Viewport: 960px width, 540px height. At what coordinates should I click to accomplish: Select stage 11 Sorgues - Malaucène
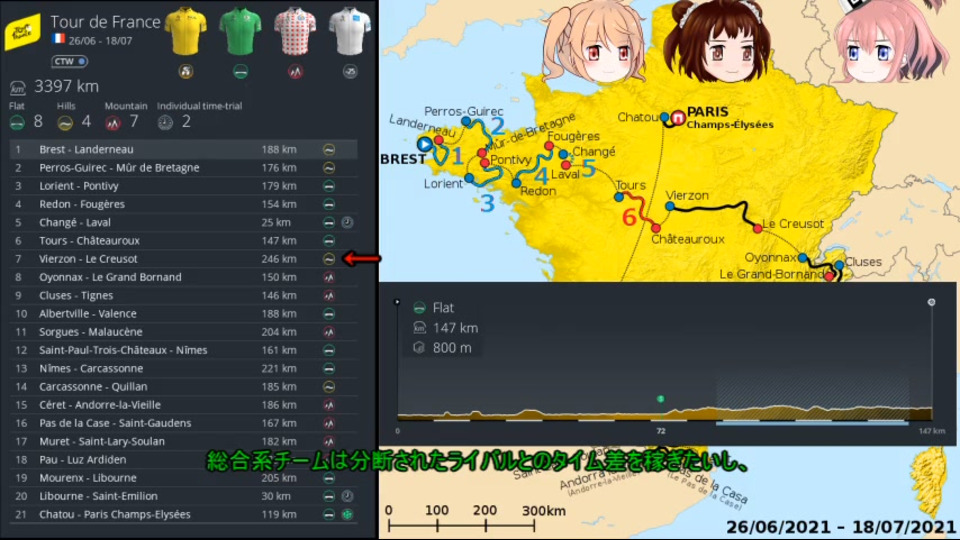[x=184, y=332]
